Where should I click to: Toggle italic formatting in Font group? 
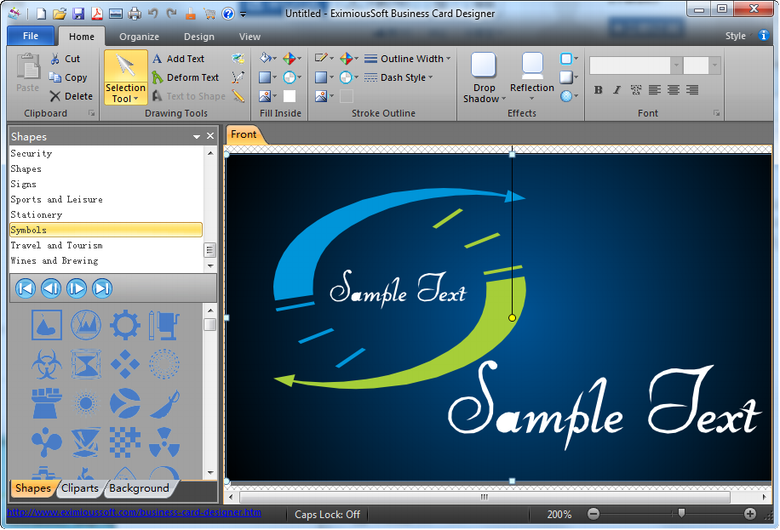(617, 90)
